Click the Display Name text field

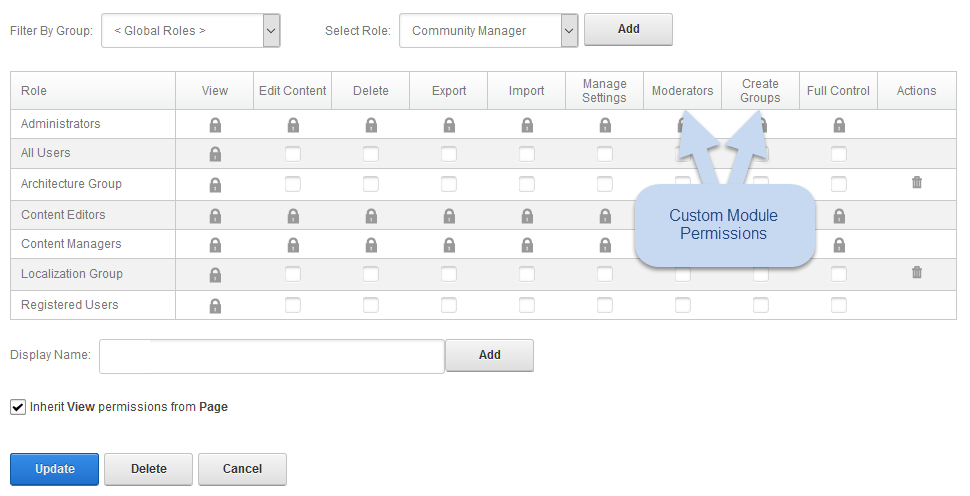point(272,356)
